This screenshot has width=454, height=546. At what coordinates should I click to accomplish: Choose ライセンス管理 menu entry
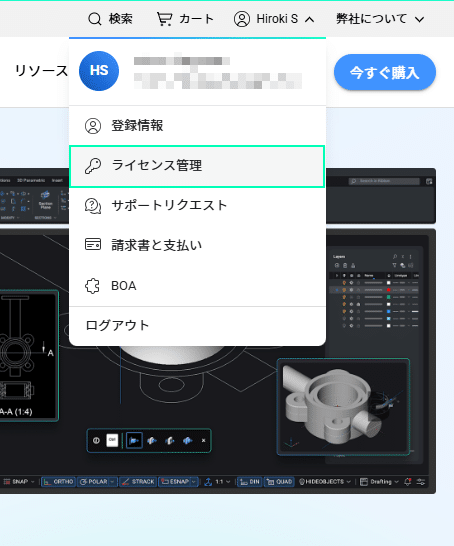(197, 166)
